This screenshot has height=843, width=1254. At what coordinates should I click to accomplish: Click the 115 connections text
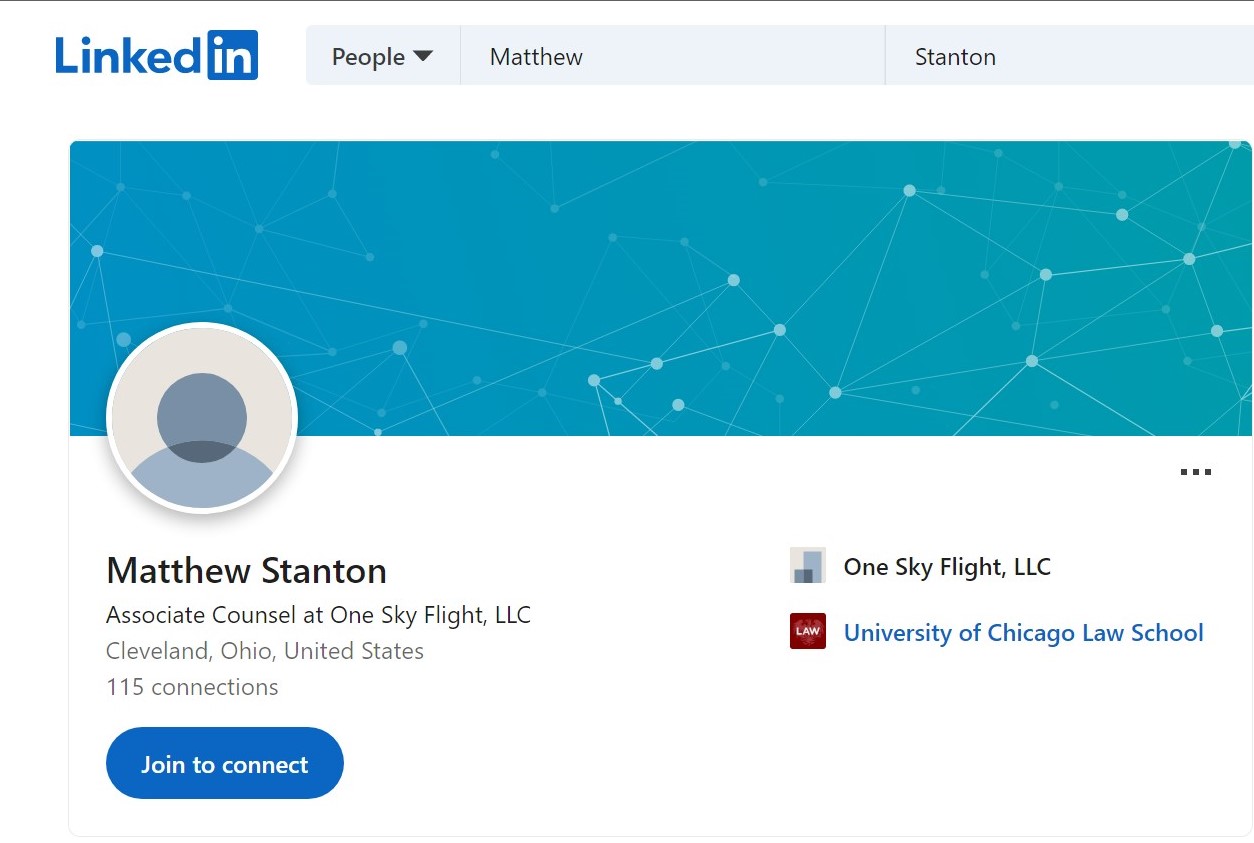(x=192, y=687)
